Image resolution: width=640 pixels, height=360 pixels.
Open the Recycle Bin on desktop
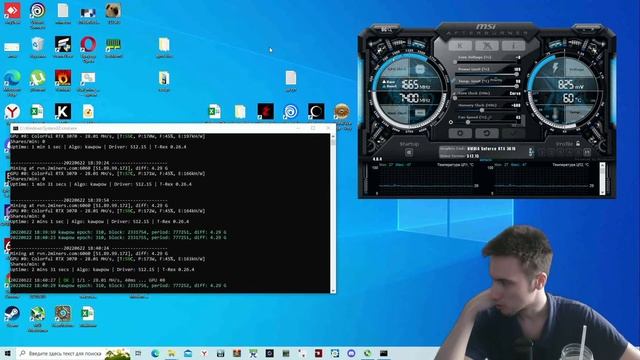click(x=38, y=44)
